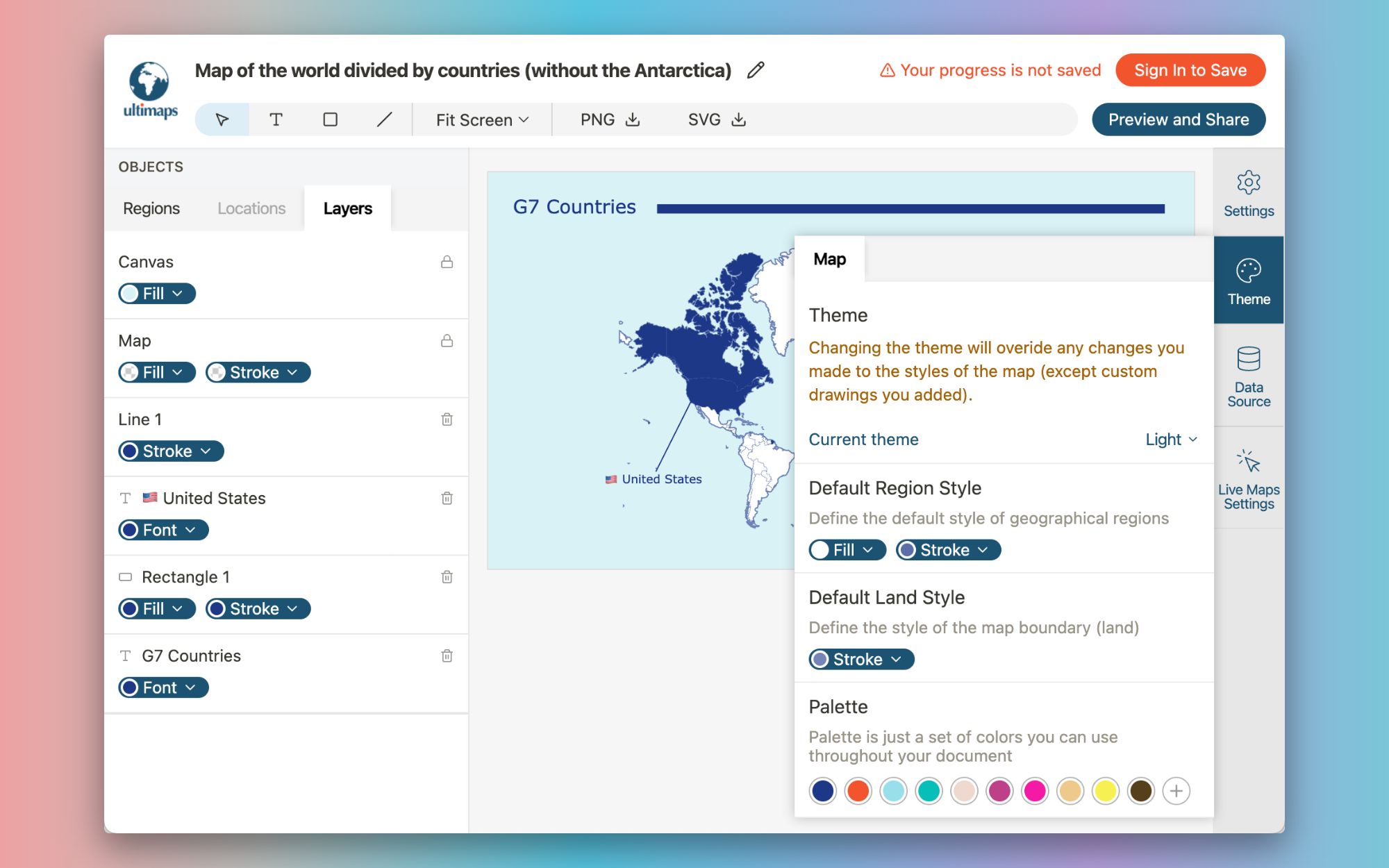Select the Rectangle shape tool
Screen dimensions: 1389x868
click(x=331, y=119)
